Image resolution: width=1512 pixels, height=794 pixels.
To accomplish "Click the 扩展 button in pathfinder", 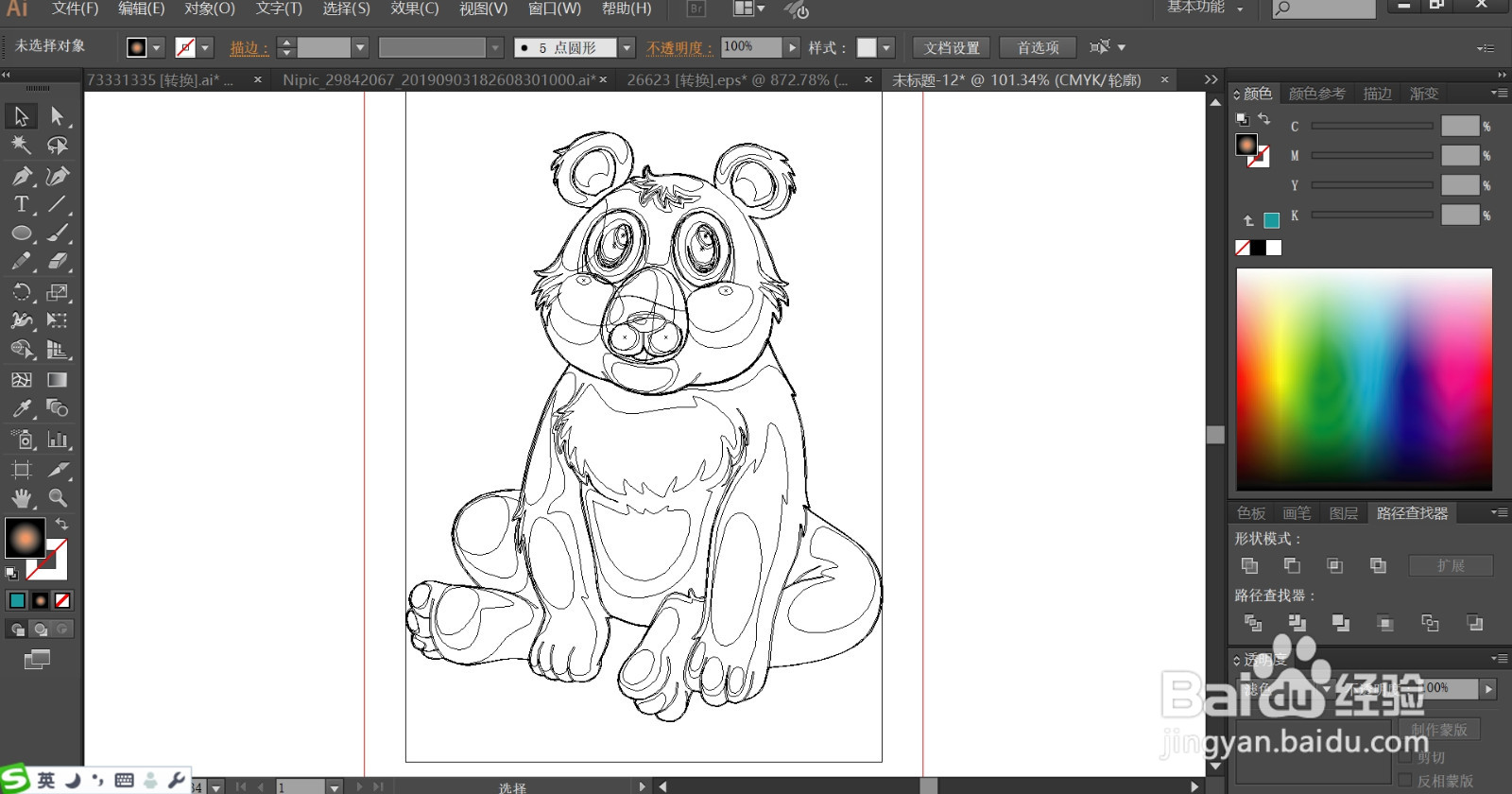I will 1451,565.
